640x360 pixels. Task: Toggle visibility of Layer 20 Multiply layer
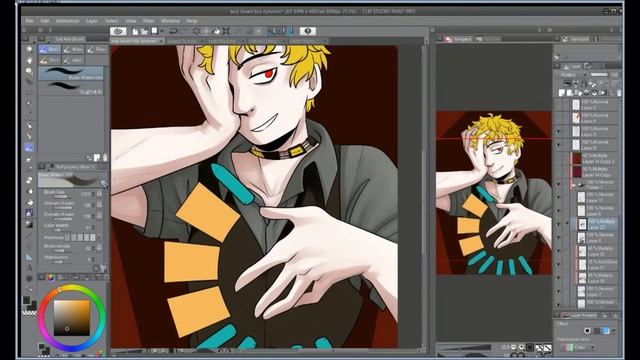(x=559, y=278)
